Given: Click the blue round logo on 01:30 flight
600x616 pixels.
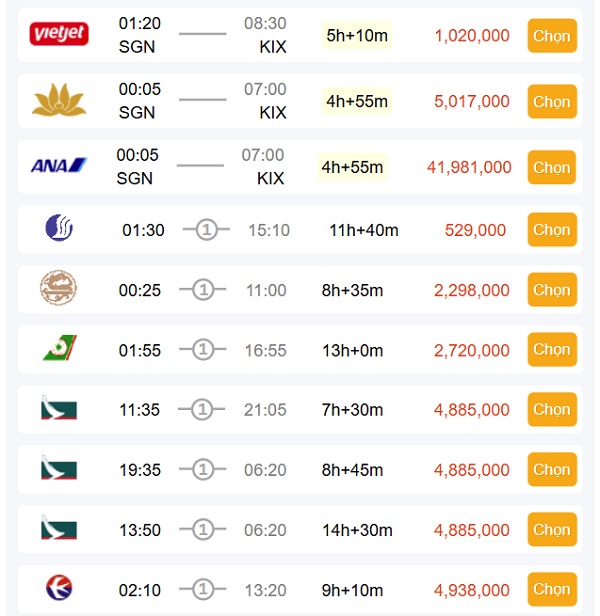Looking at the screenshot, I should click(59, 229).
